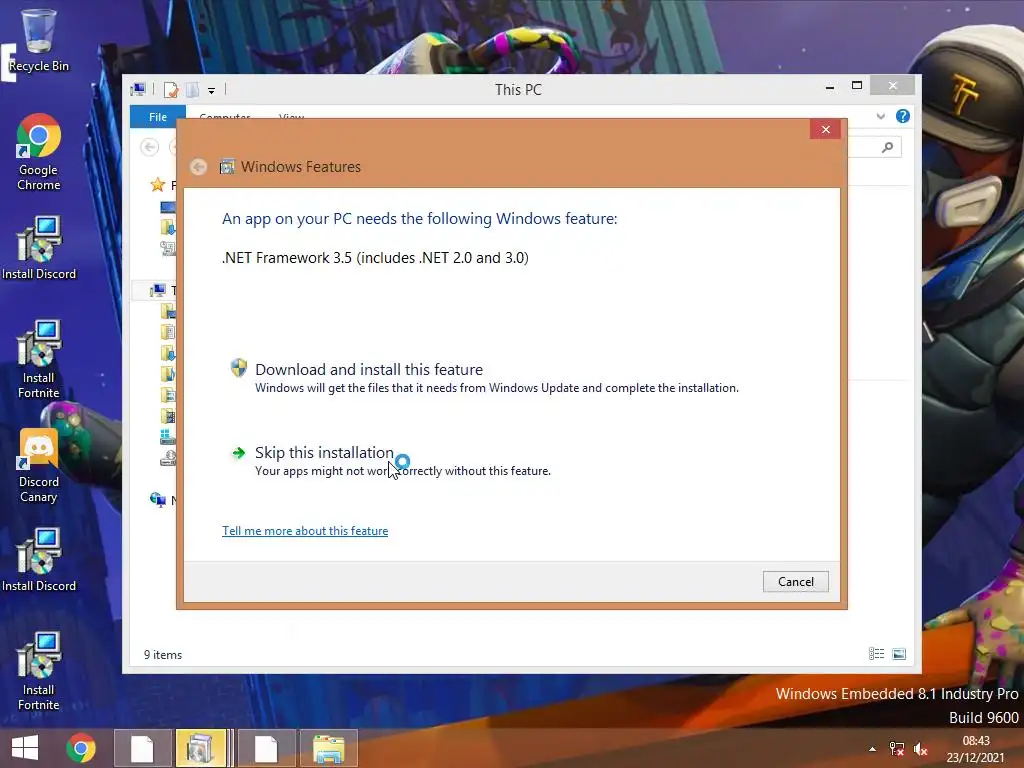Screen dimensions: 1024x768
Task: Open Discord Canary desktop shortcut
Action: click(x=39, y=466)
